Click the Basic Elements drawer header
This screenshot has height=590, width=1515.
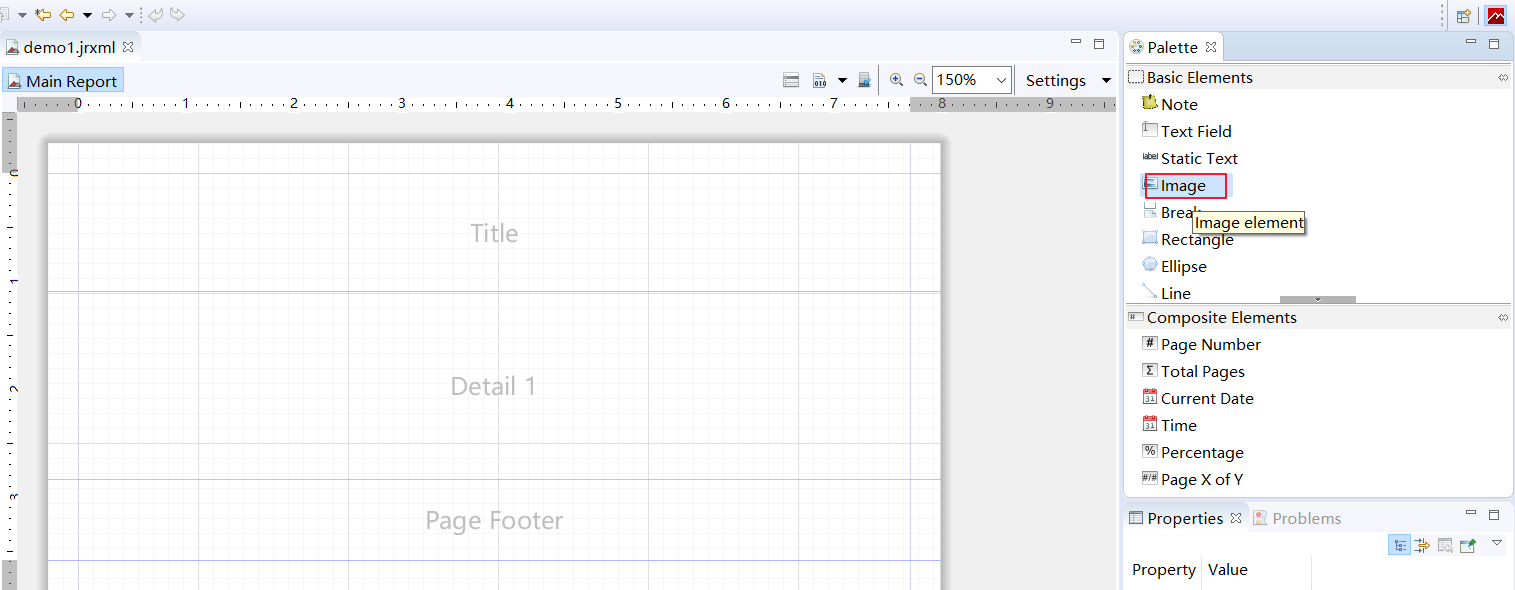1318,77
